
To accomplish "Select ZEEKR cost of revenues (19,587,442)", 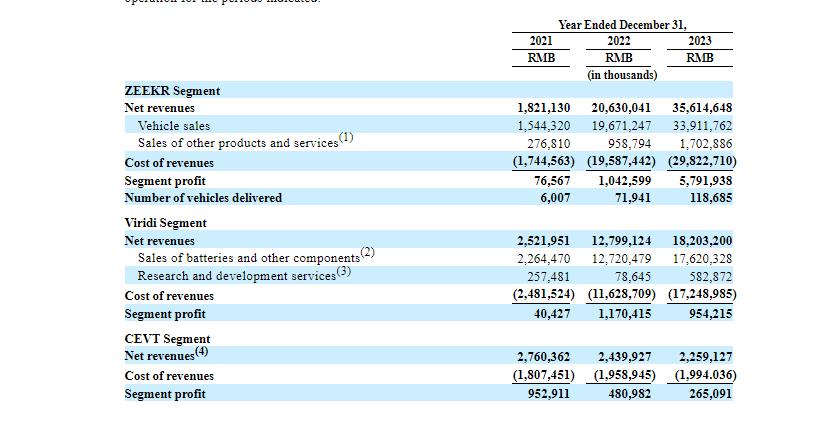I will 621,161.
